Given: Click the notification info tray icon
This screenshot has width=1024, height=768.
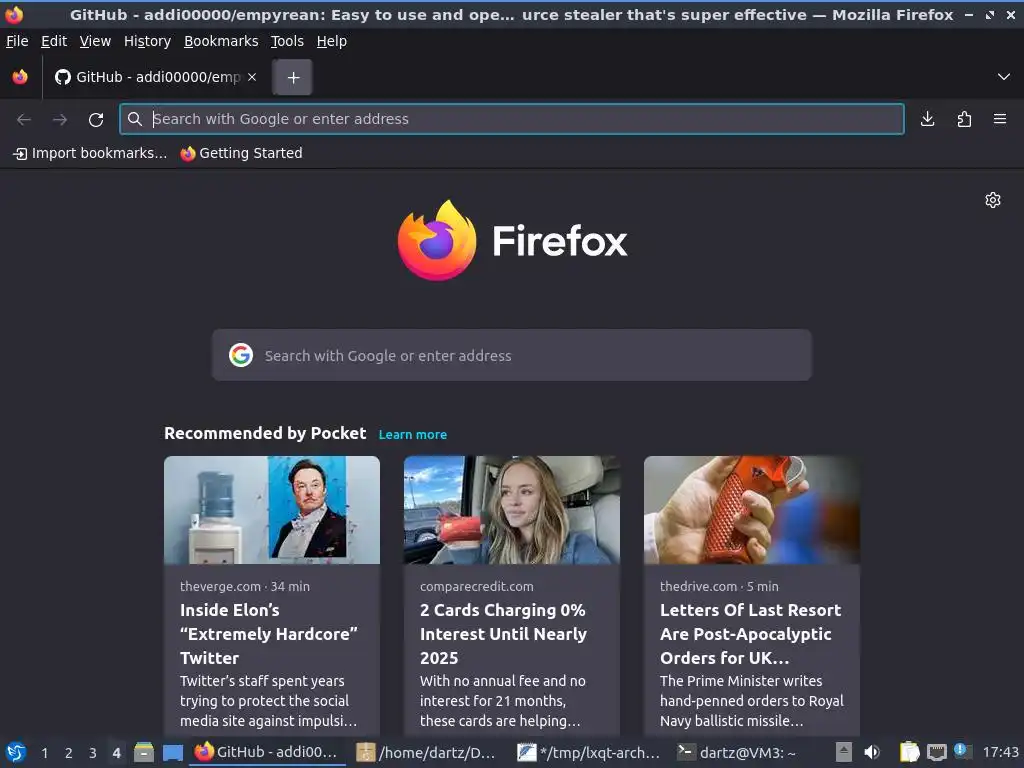Looking at the screenshot, I should click(962, 751).
